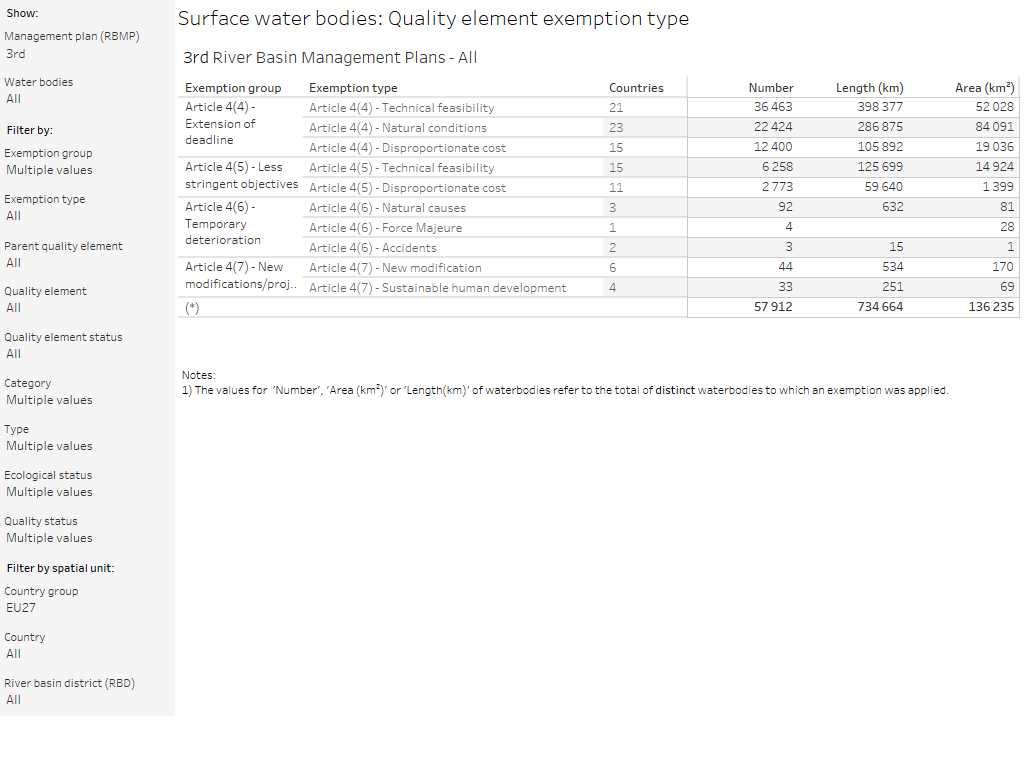Viewport: 1024px width, 768px height.
Task: Open Quality element status filter dropdown
Action: pyautogui.click(x=87, y=354)
